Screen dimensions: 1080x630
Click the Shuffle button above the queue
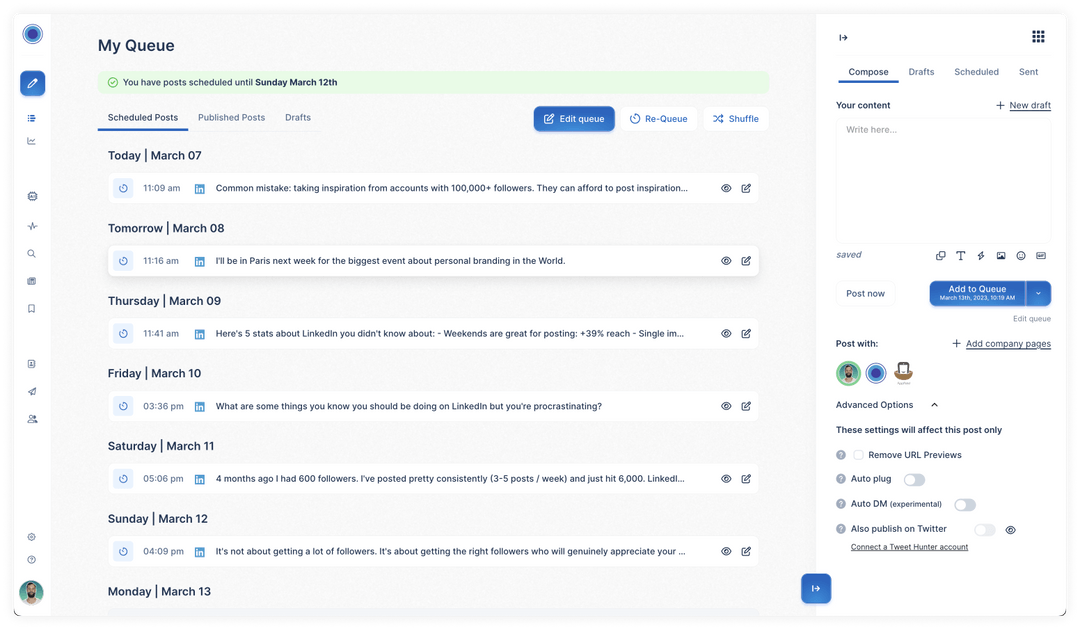(x=735, y=118)
